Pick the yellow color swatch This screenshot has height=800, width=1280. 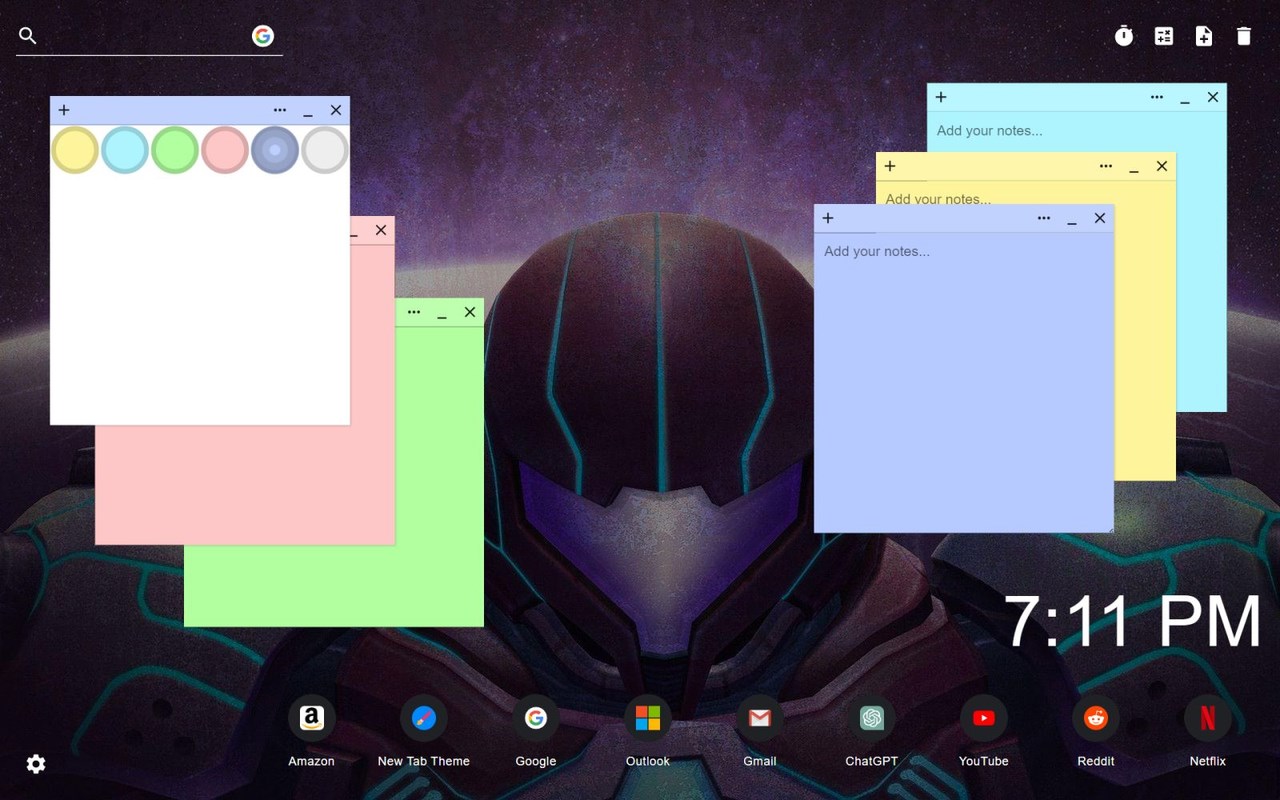pos(75,150)
